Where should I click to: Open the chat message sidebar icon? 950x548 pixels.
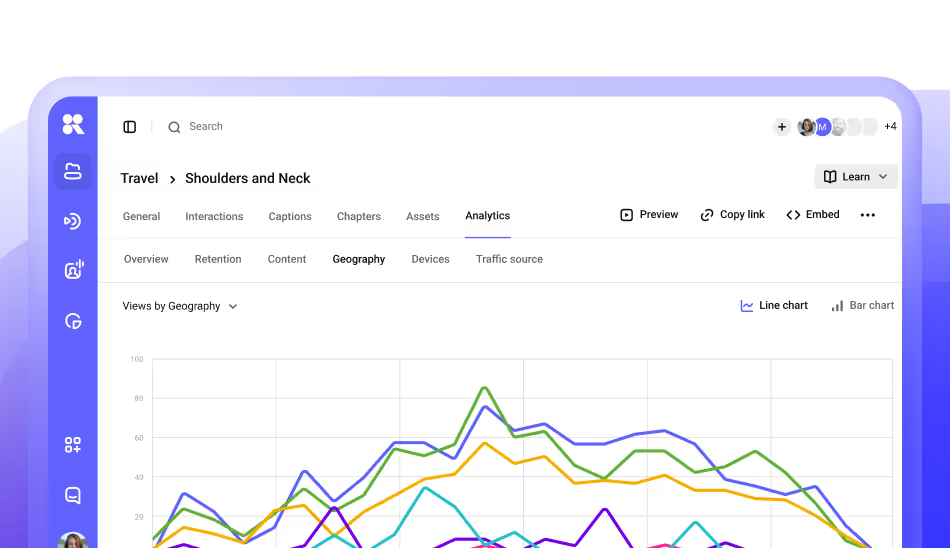pyautogui.click(x=73, y=495)
